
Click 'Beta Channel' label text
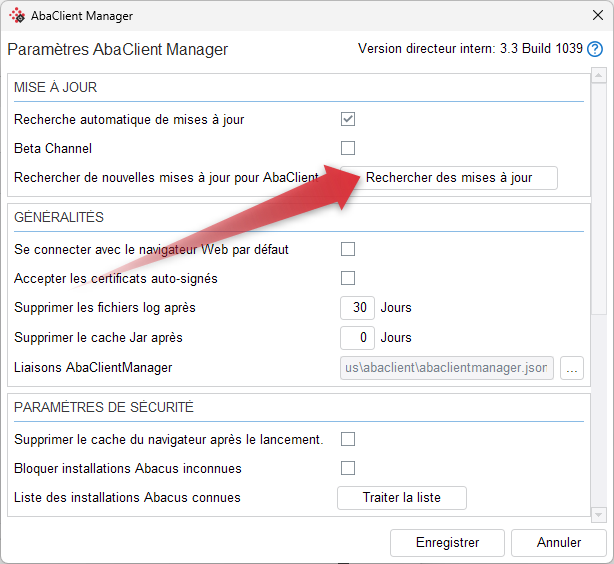tap(53, 148)
